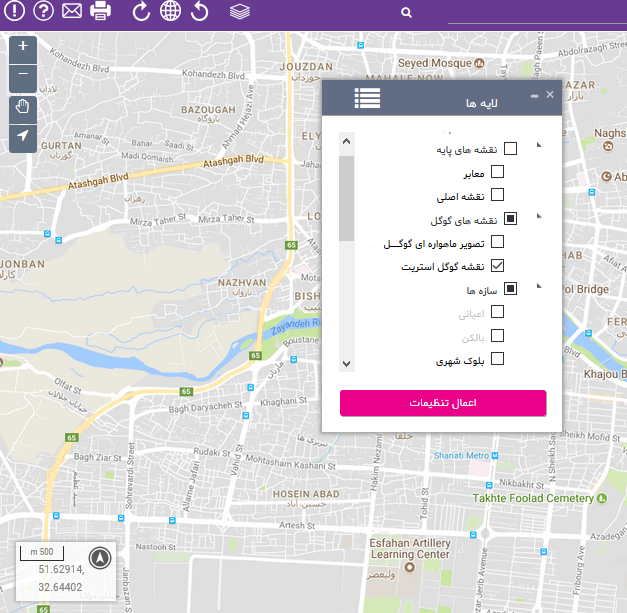Close the لایه ها panel
Screen dimensions: 627x613
click(550, 94)
